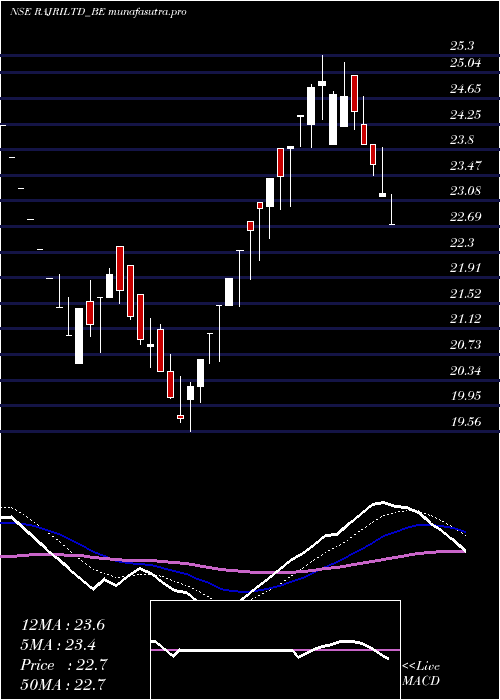The image size is (500, 700).
Task: Click the 23.8 price level label
Action: 462,140
